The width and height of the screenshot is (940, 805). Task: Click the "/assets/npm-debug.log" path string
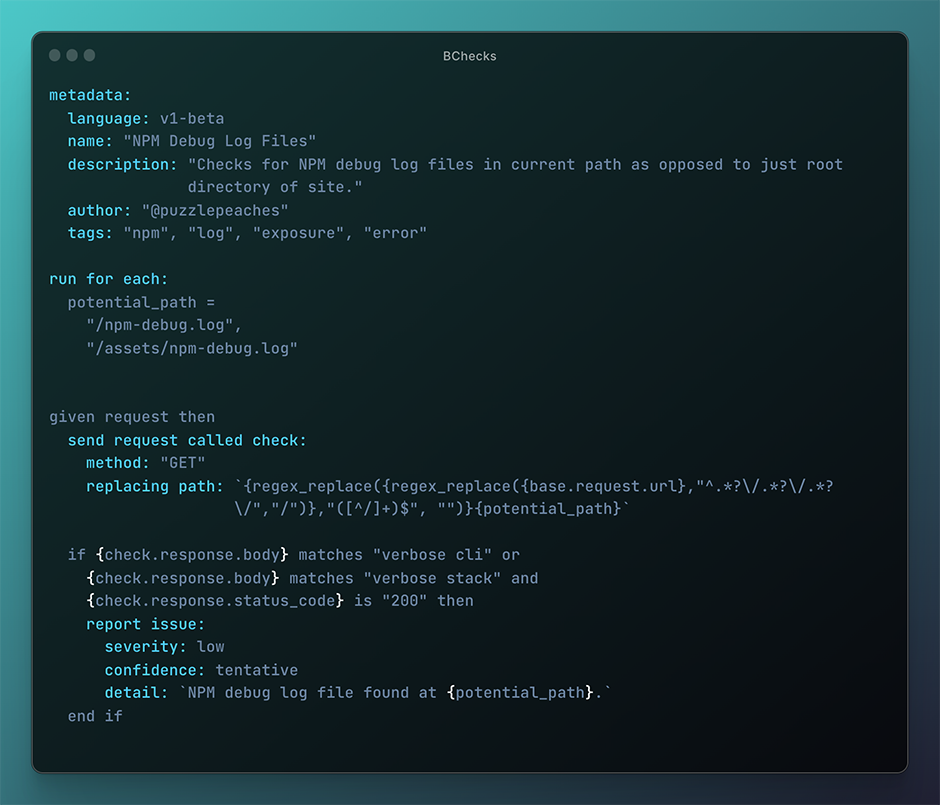pyautogui.click(x=192, y=348)
